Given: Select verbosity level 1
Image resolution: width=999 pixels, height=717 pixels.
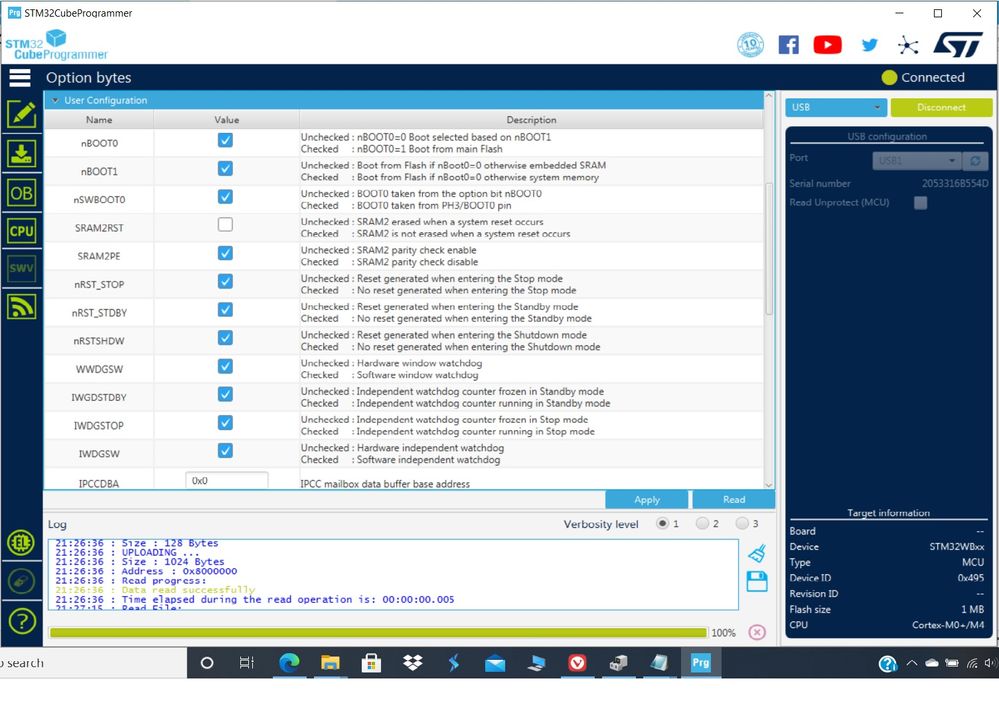Looking at the screenshot, I should click(663, 523).
